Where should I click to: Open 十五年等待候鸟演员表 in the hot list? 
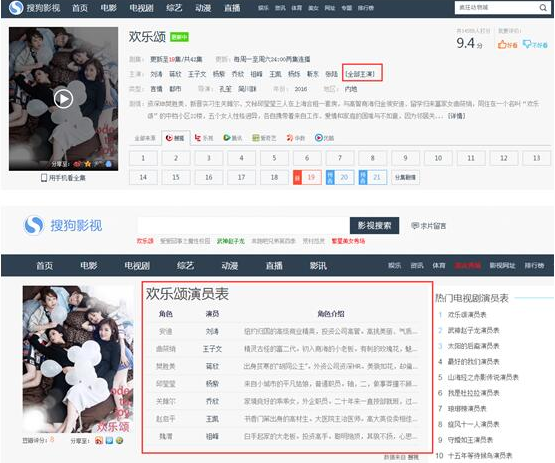(x=480, y=456)
